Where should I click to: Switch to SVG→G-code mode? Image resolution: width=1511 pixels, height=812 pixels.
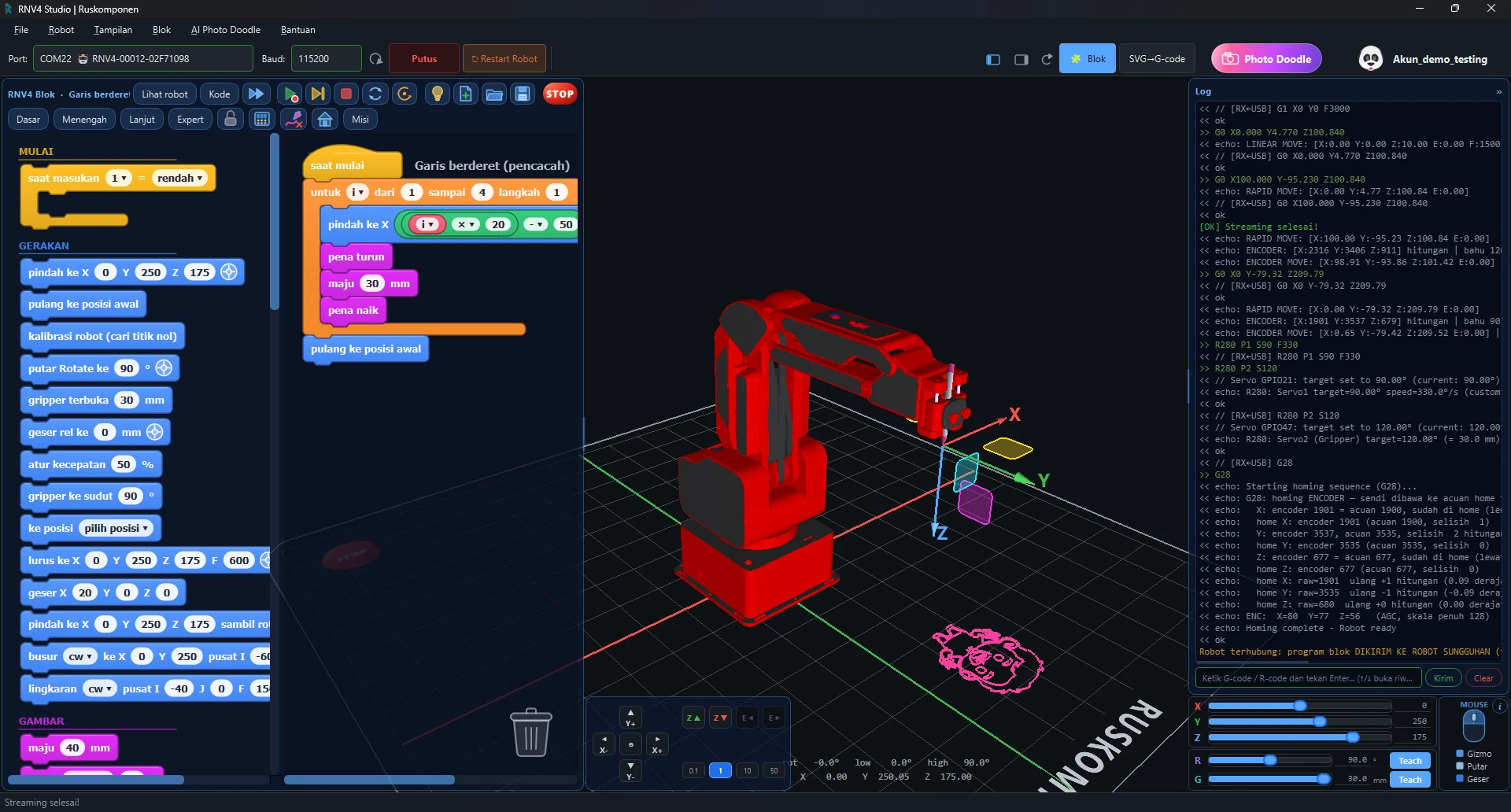(x=1157, y=59)
